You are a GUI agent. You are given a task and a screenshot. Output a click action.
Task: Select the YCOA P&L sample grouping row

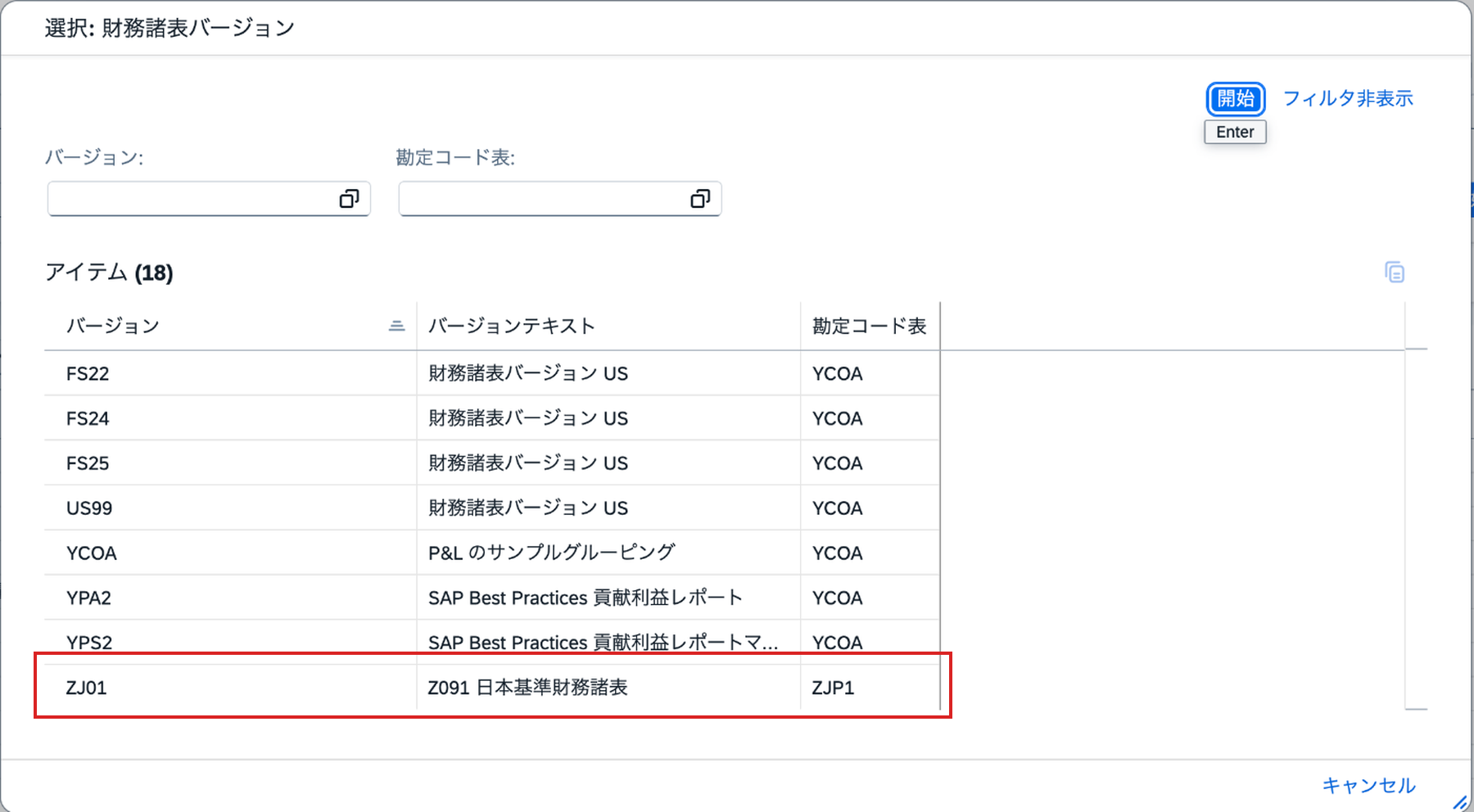(492, 553)
